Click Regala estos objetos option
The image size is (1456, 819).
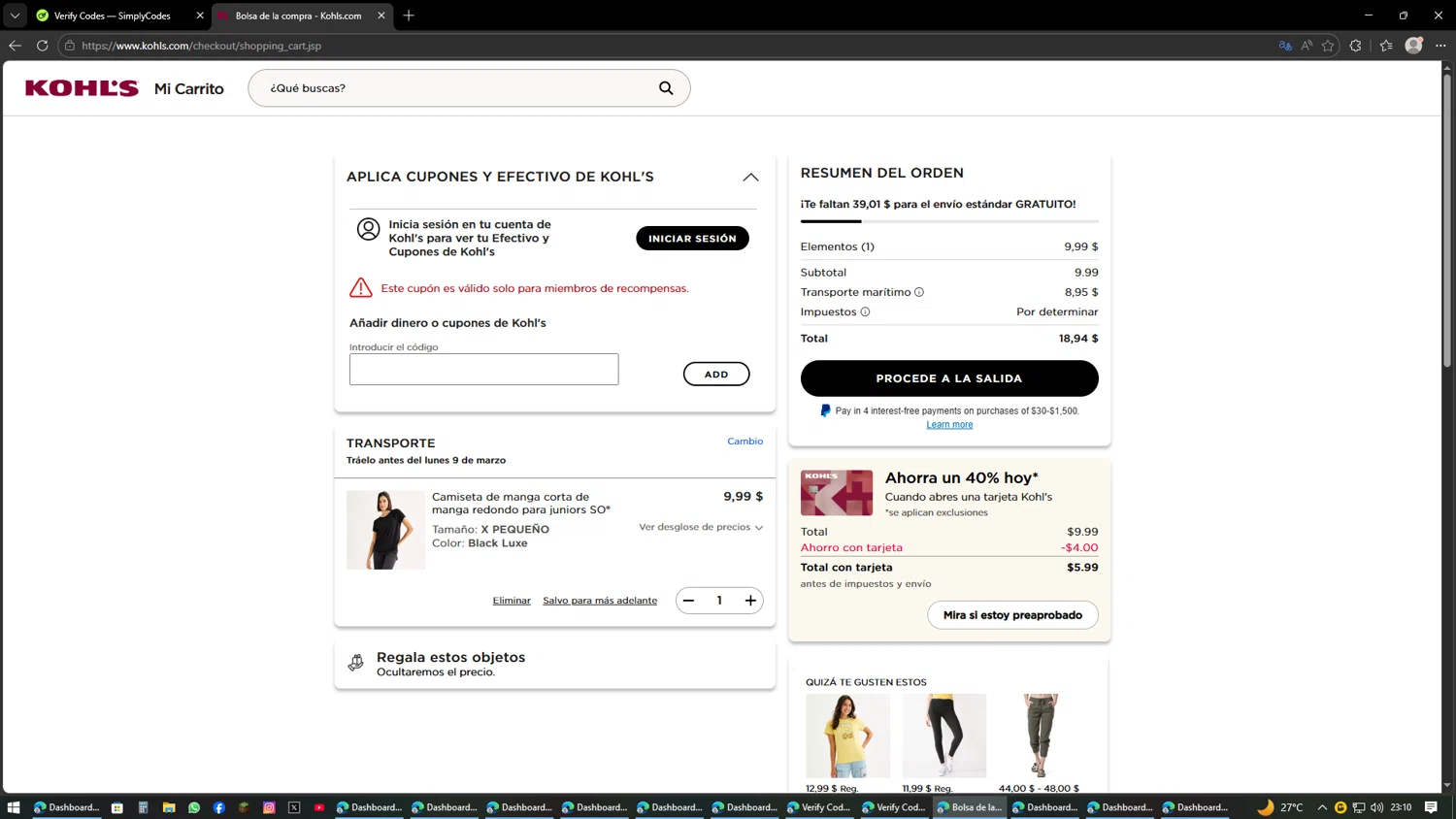(554, 664)
